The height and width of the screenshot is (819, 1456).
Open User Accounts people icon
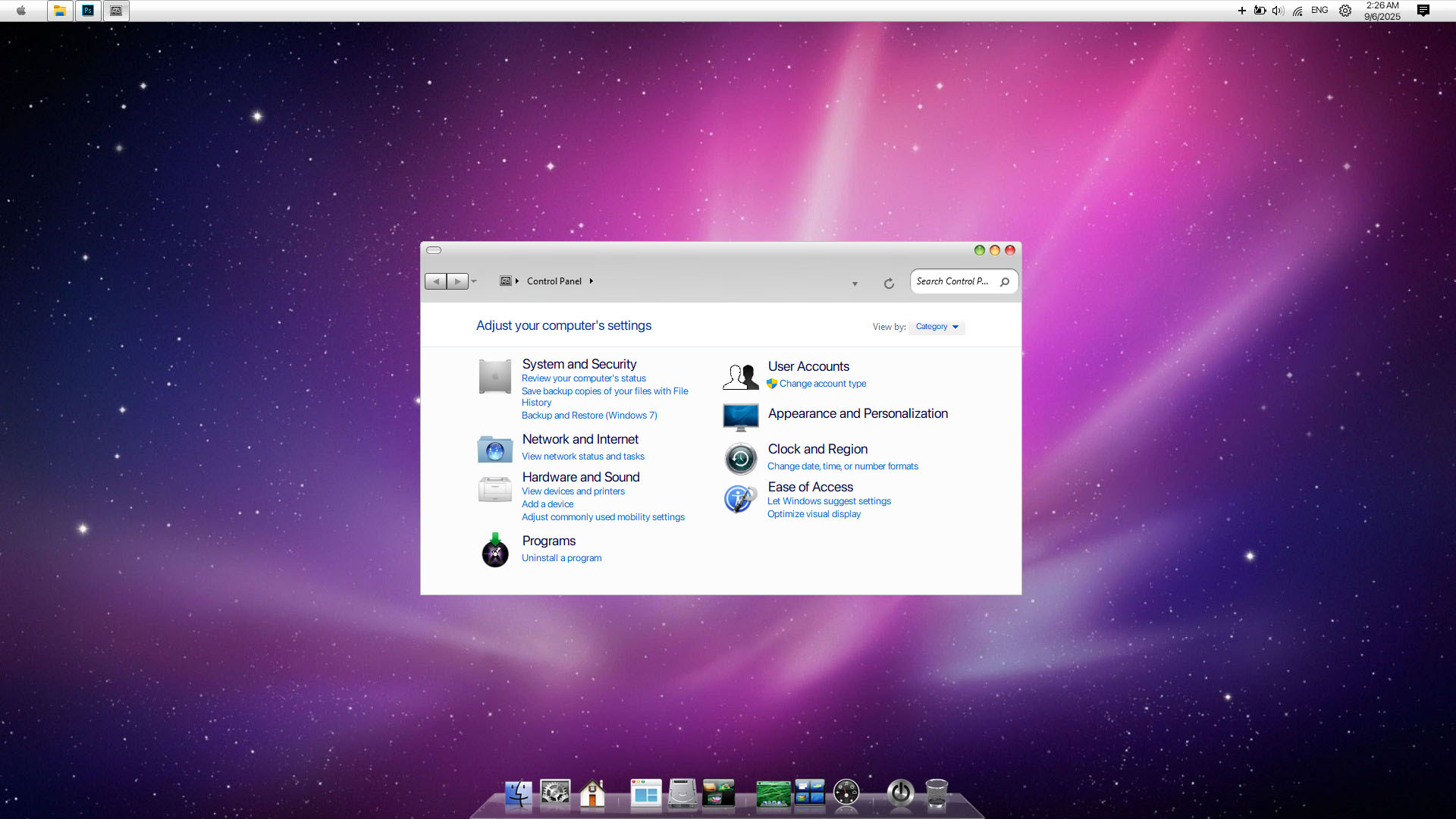(740, 376)
